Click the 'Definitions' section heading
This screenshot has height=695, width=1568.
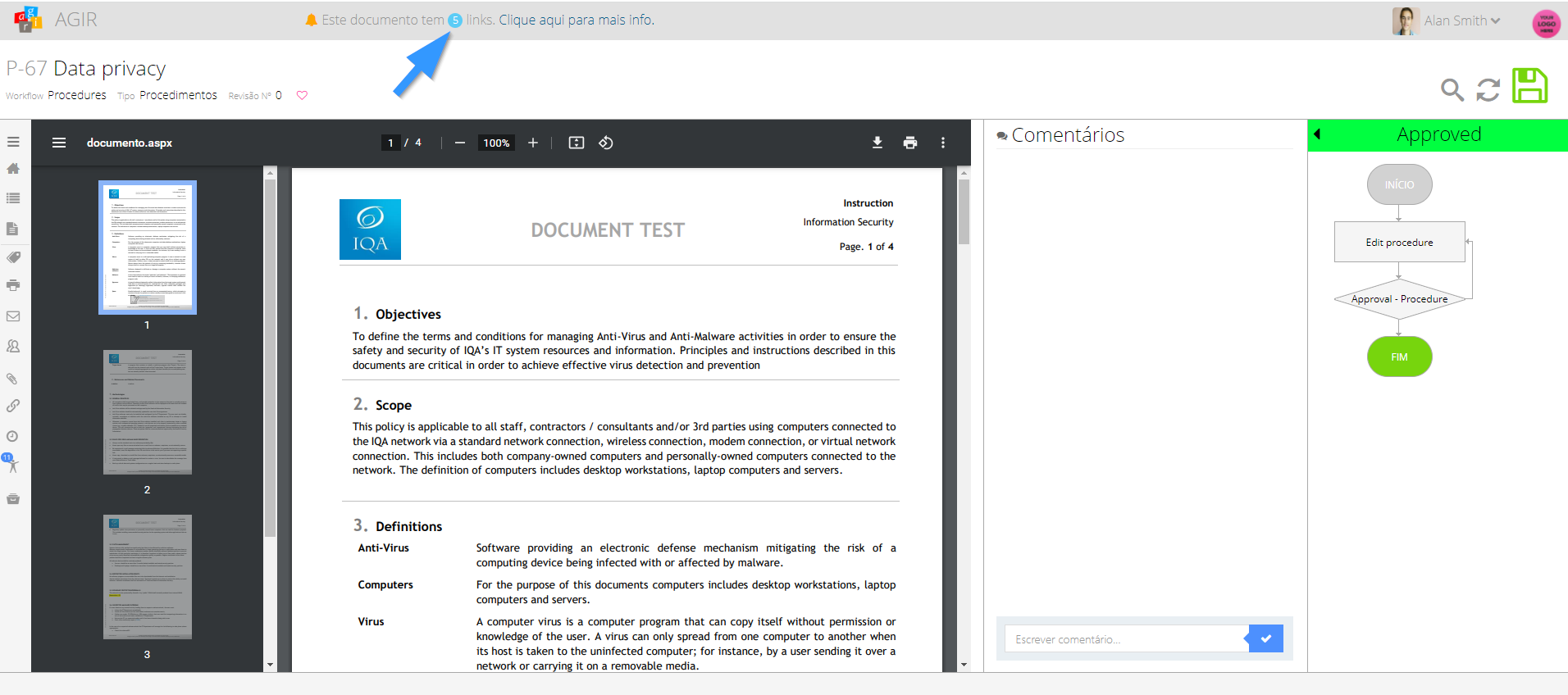point(408,526)
